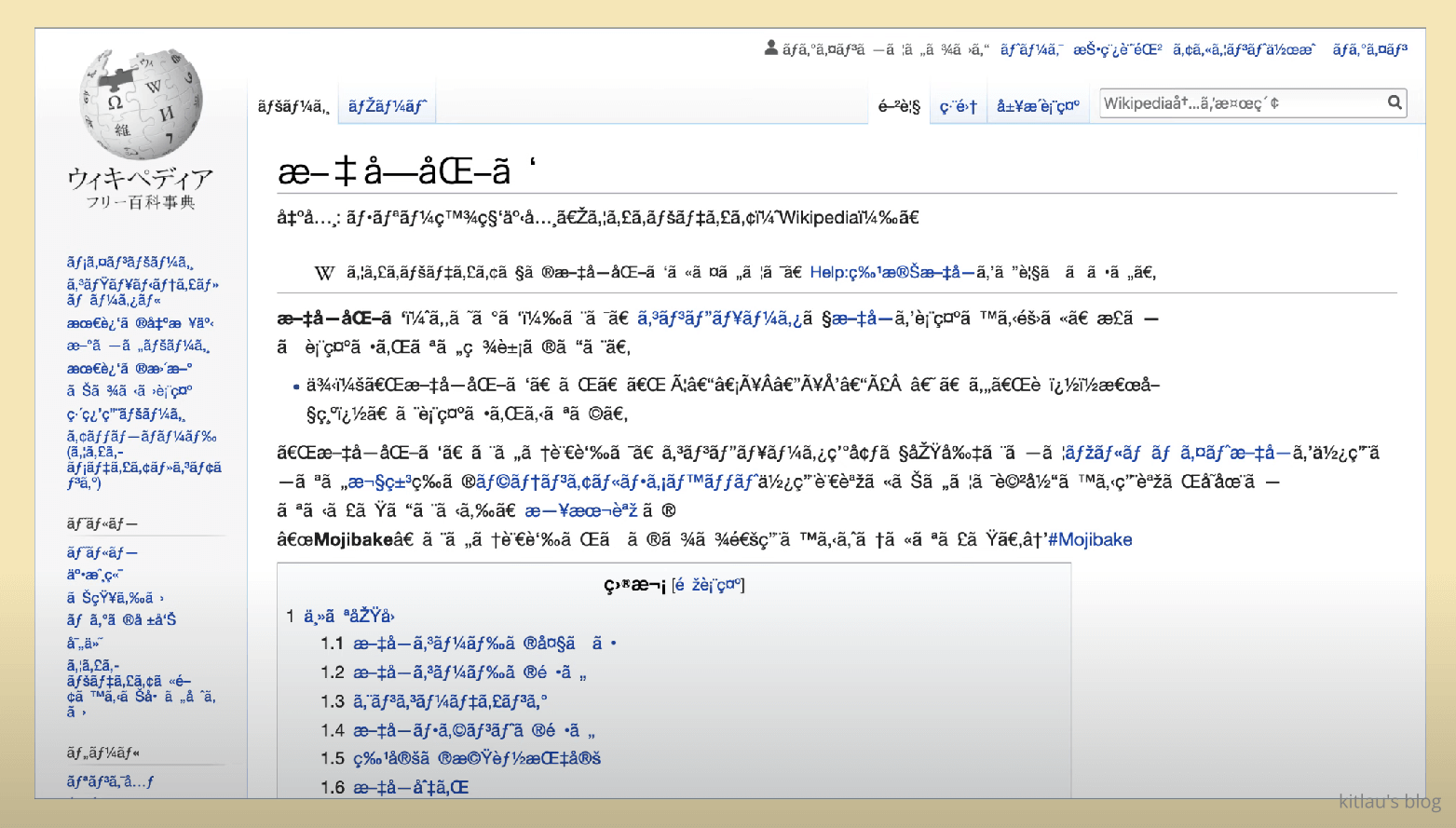This screenshot has width=1456, height=828.
Task: Click the ウィキペディア wordmark under the globe
Action: click(x=141, y=178)
